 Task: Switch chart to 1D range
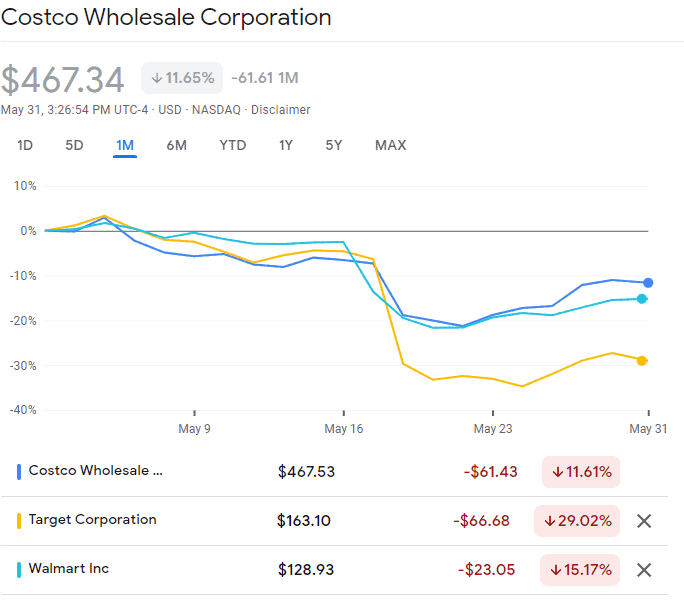25,145
